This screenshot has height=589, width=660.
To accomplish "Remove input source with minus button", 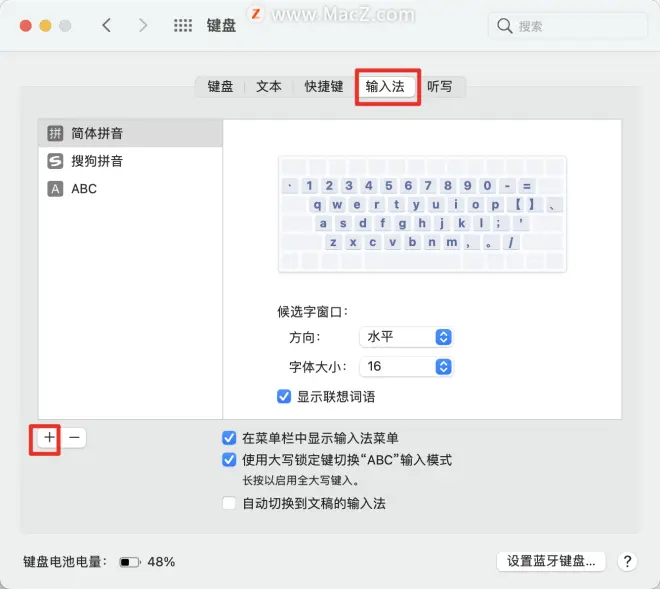I will (74, 437).
